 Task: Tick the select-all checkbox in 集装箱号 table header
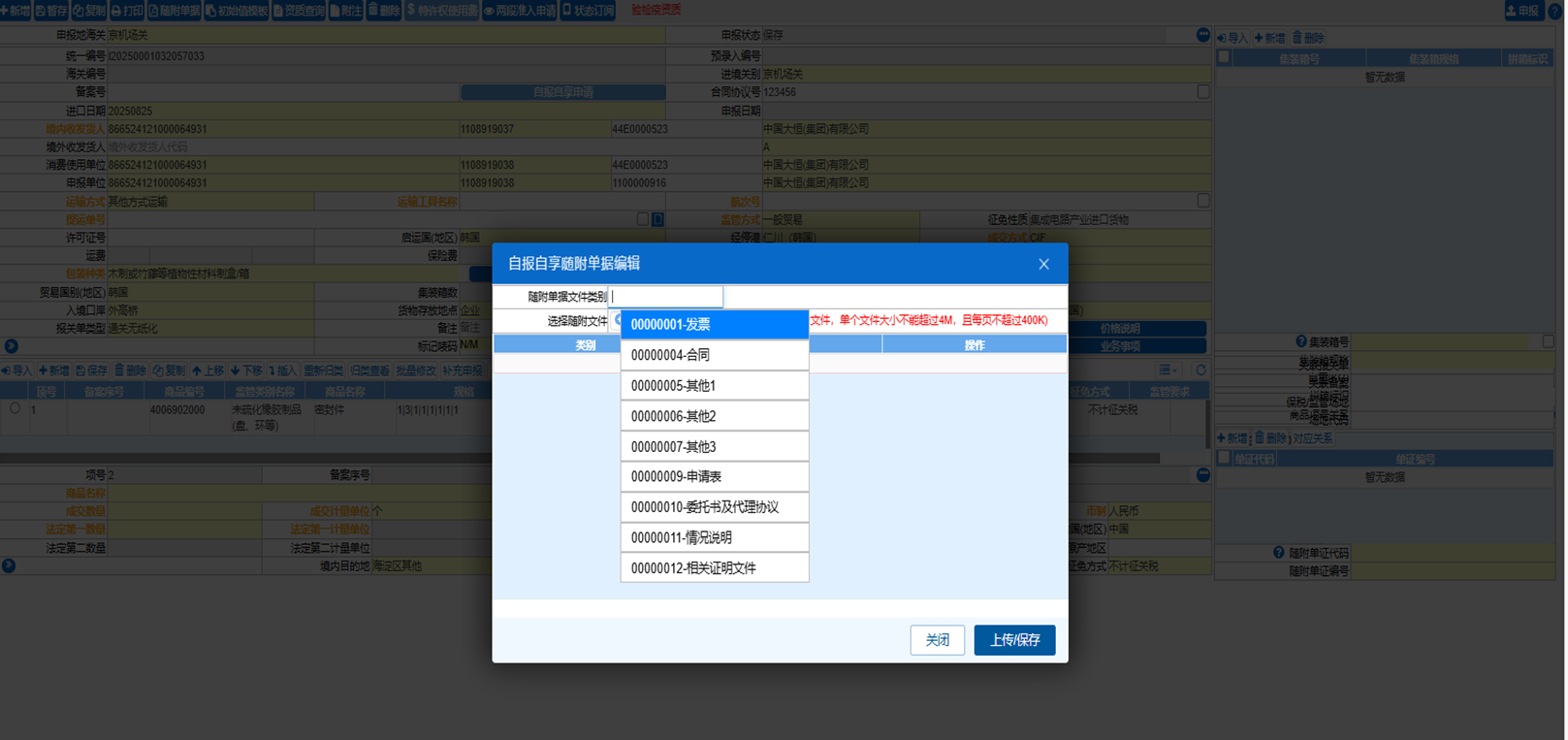(1224, 58)
